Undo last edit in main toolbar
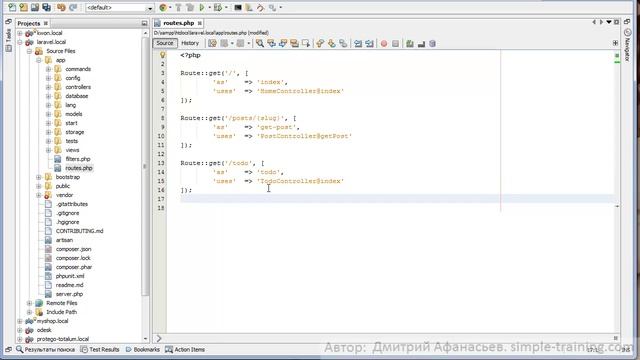The width and height of the screenshot is (640, 360). point(61,7)
